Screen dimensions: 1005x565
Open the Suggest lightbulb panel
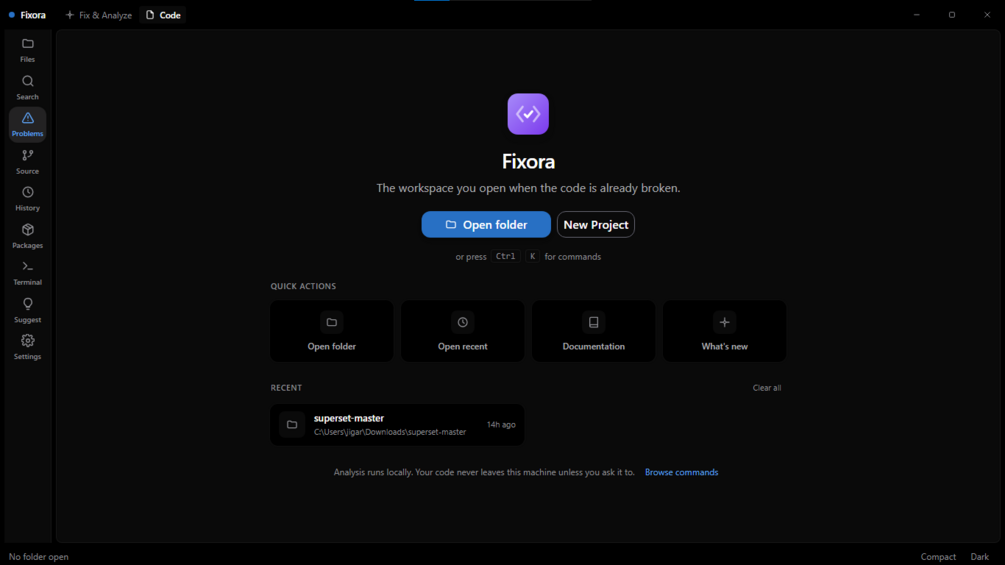[28, 310]
